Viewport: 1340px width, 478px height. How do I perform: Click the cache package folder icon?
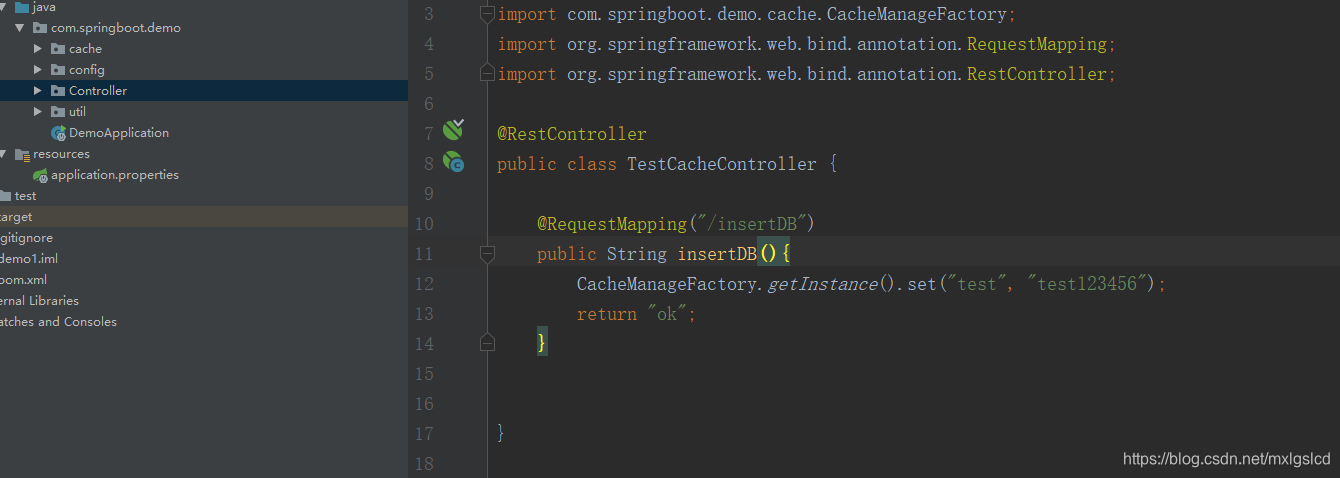coord(58,49)
